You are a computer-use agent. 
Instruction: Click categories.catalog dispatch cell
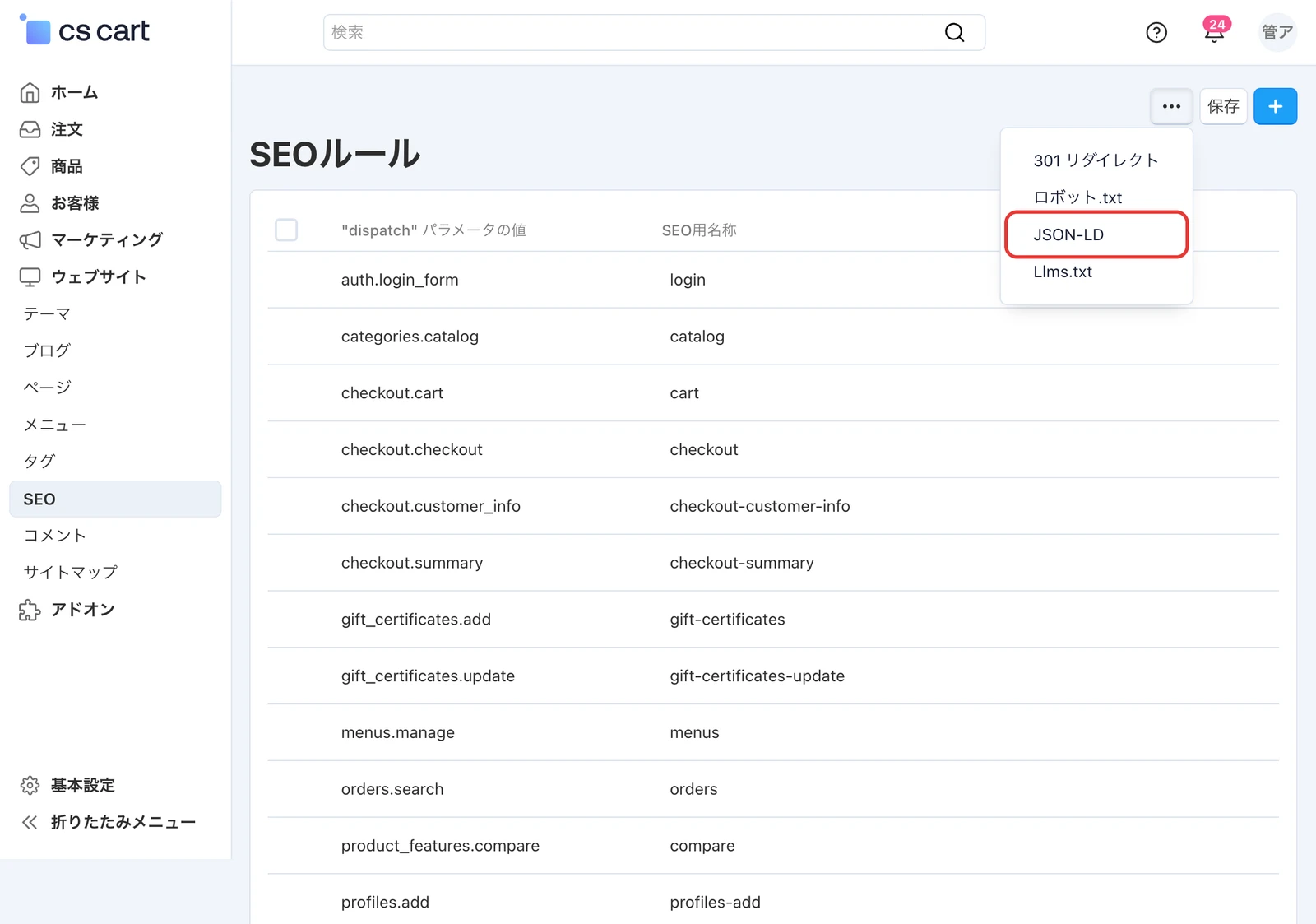click(410, 337)
